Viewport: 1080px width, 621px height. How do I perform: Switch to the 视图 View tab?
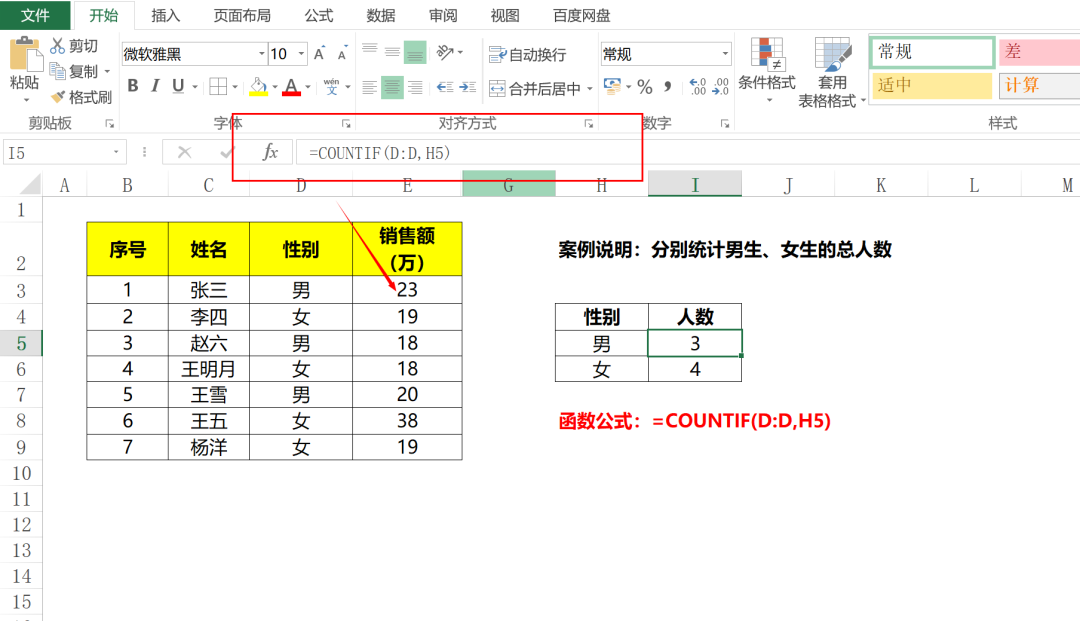point(505,15)
